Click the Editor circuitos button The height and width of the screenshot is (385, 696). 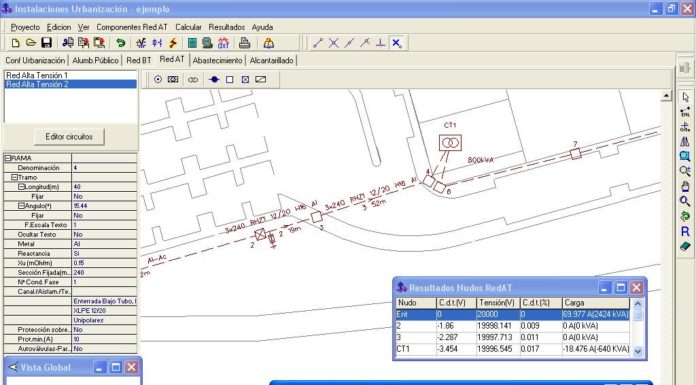click(x=69, y=137)
